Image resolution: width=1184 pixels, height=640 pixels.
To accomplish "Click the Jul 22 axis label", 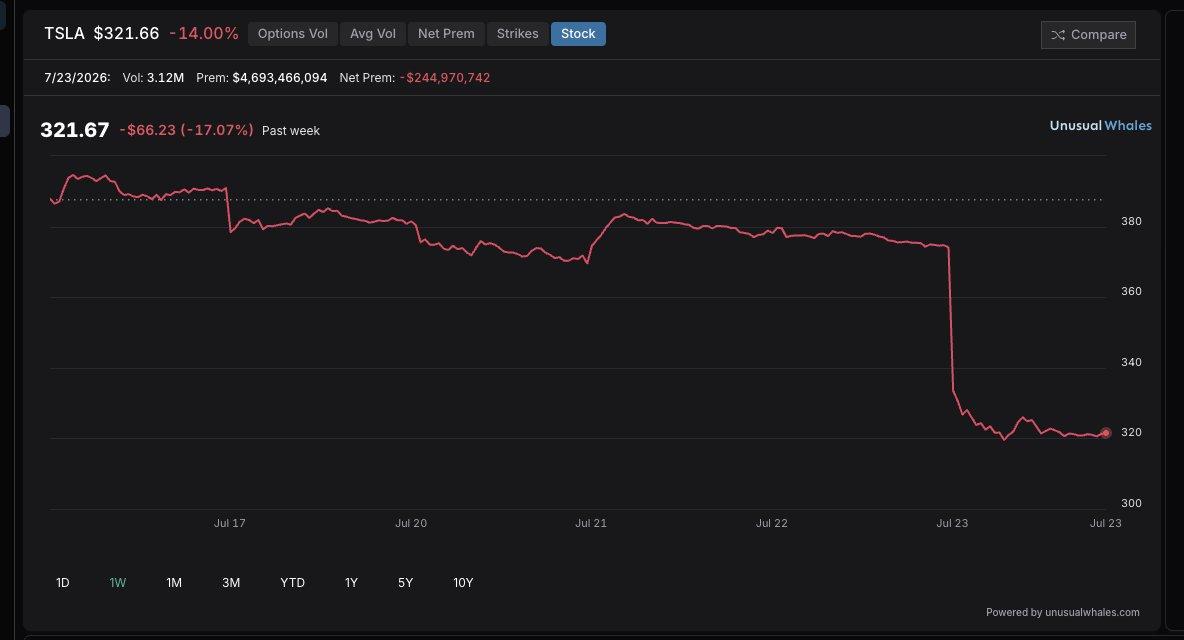I will pyautogui.click(x=772, y=523).
